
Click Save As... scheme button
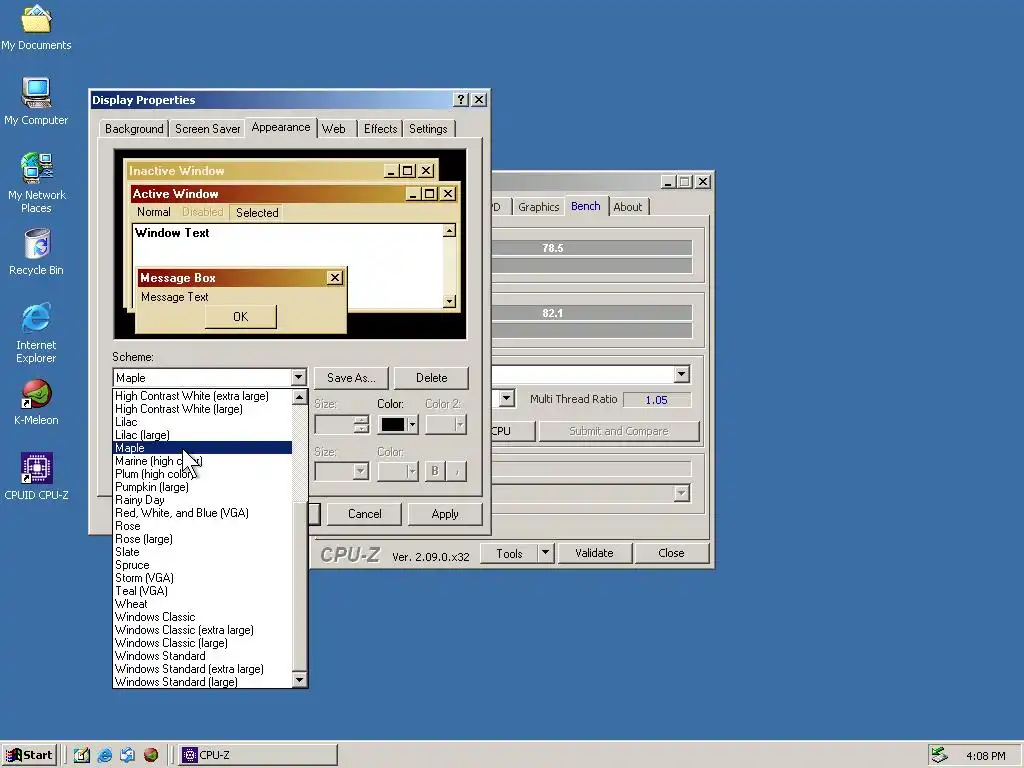[x=351, y=377]
